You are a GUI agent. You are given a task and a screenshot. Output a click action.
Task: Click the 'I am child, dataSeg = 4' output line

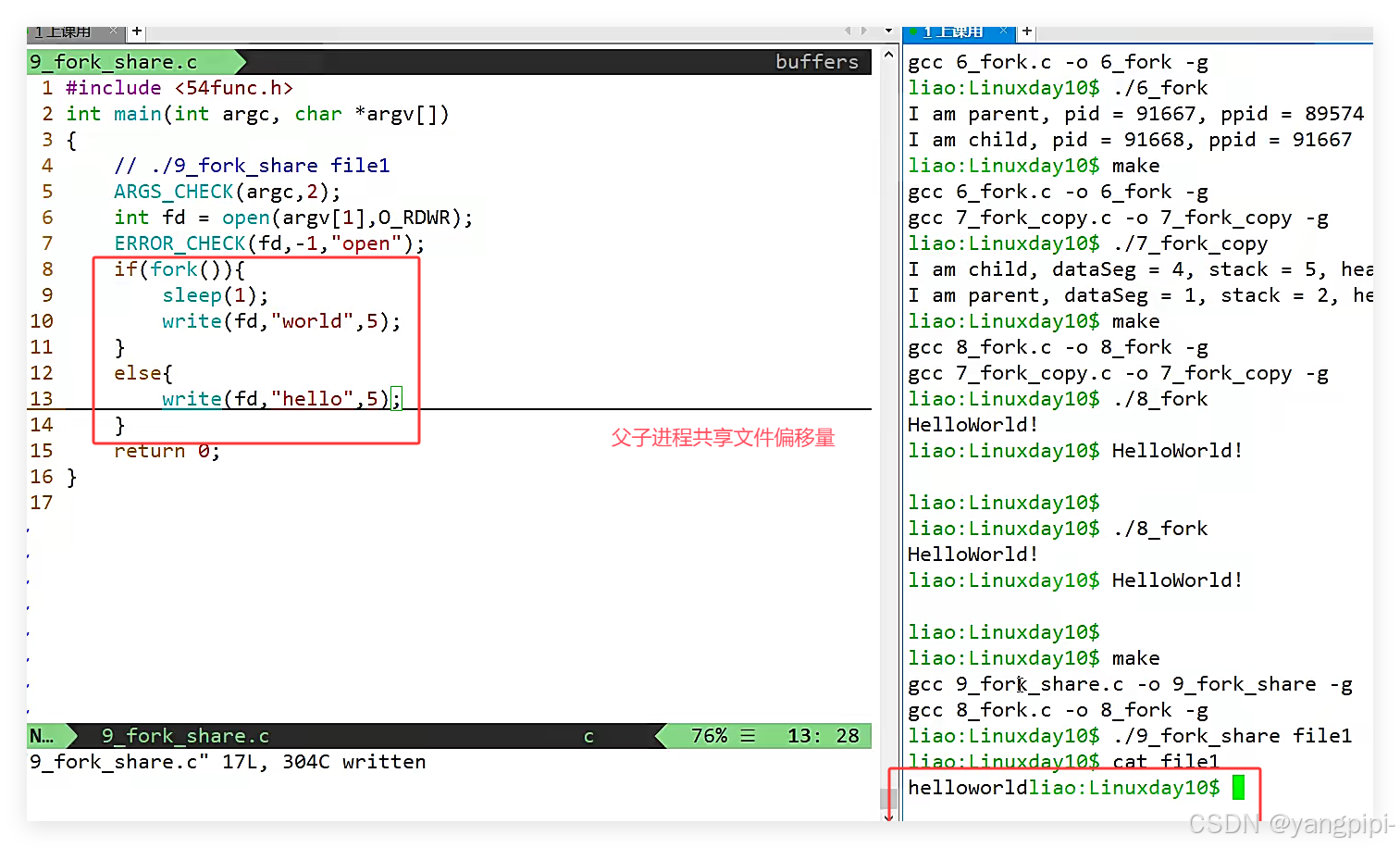1140,269
